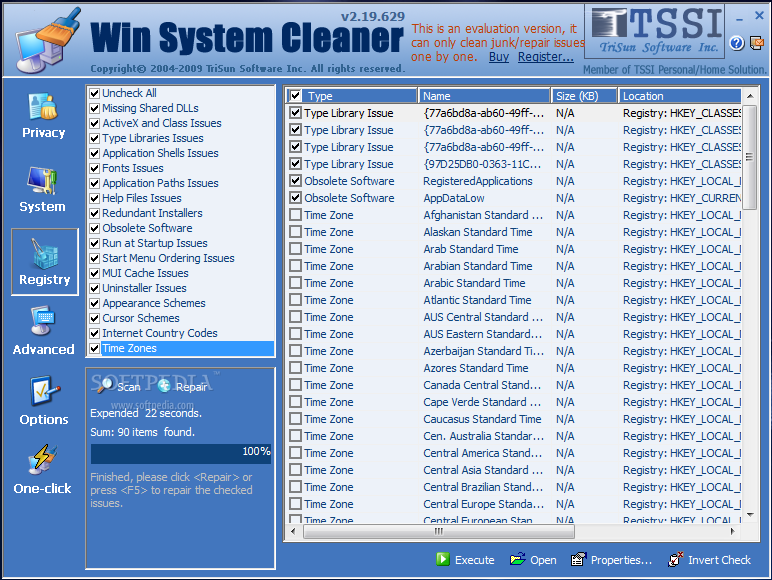
Task: Select the Registry section icon
Action: pos(45,254)
